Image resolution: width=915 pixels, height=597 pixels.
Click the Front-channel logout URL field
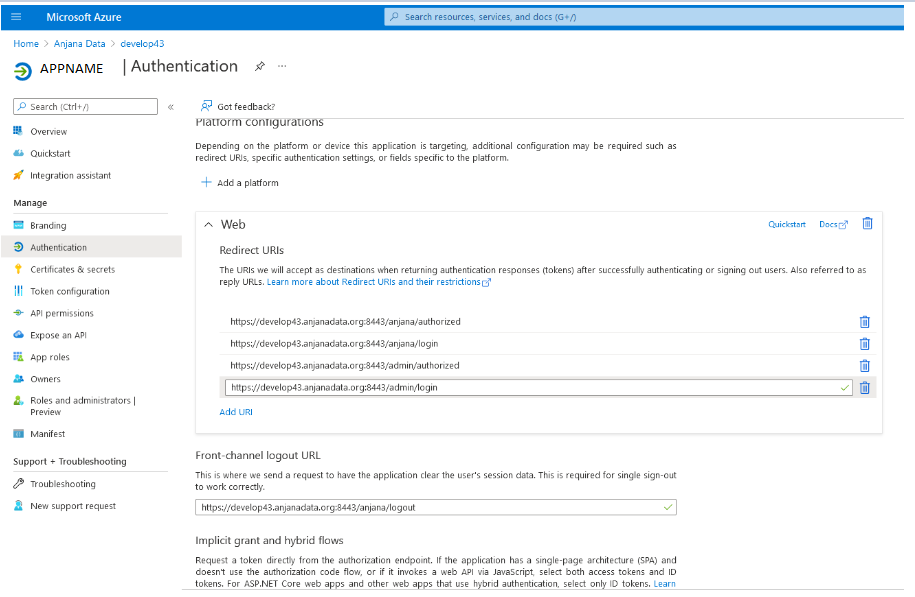coord(430,507)
